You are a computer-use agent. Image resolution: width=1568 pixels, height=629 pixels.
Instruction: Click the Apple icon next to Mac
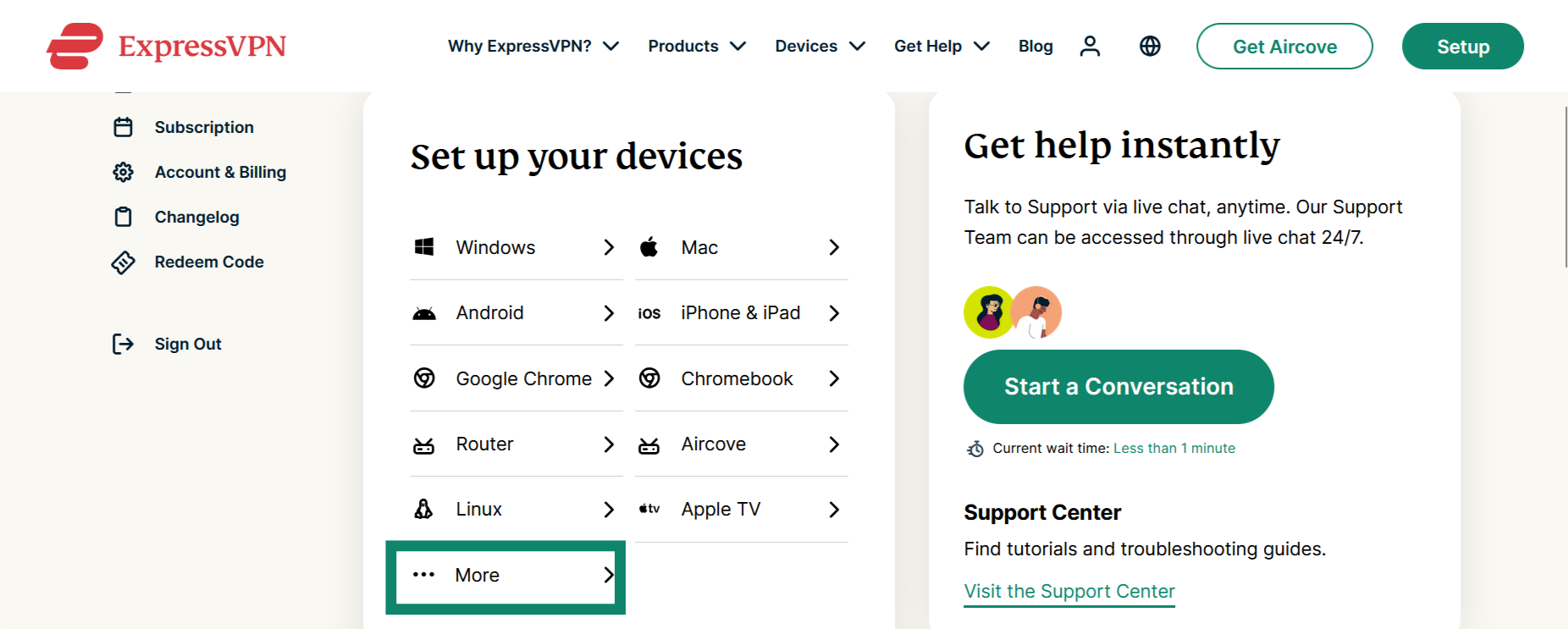649,246
